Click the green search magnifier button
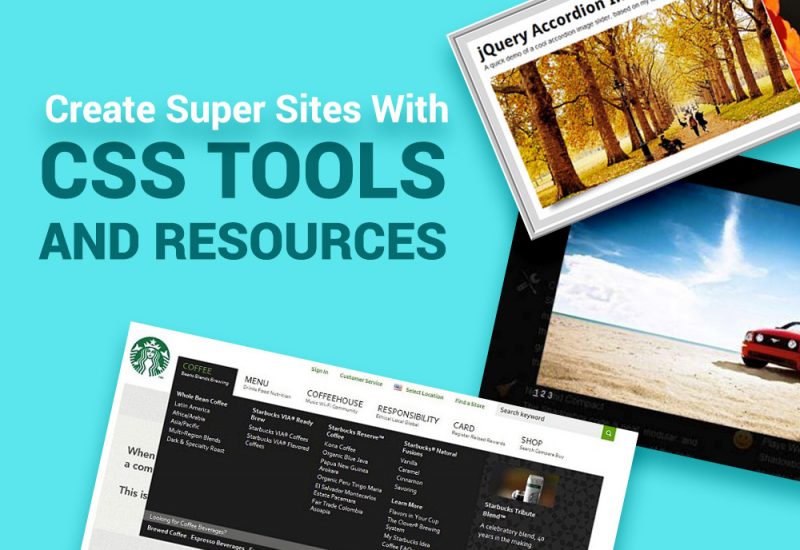Image resolution: width=800 pixels, height=550 pixels. point(608,433)
